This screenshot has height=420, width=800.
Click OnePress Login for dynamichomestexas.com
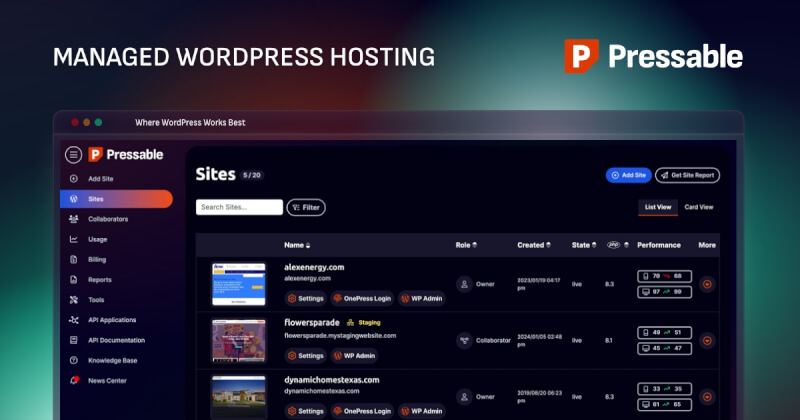coord(362,411)
